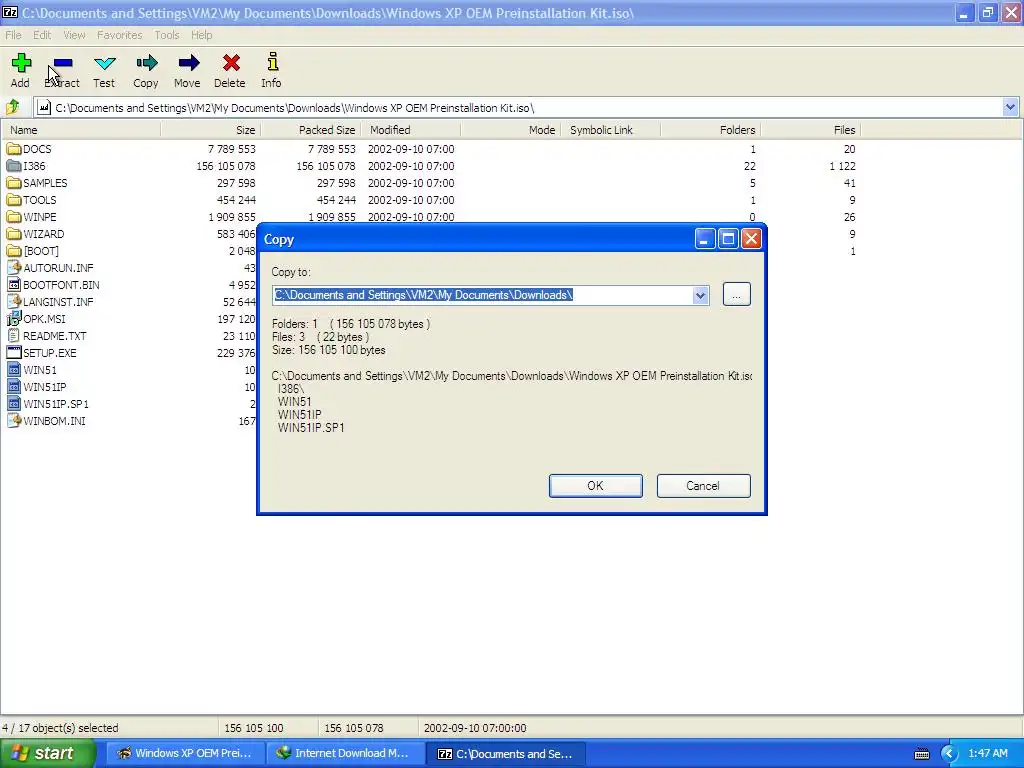This screenshot has width=1024, height=768.
Task: Close the Copy dialog window
Action: click(x=751, y=239)
